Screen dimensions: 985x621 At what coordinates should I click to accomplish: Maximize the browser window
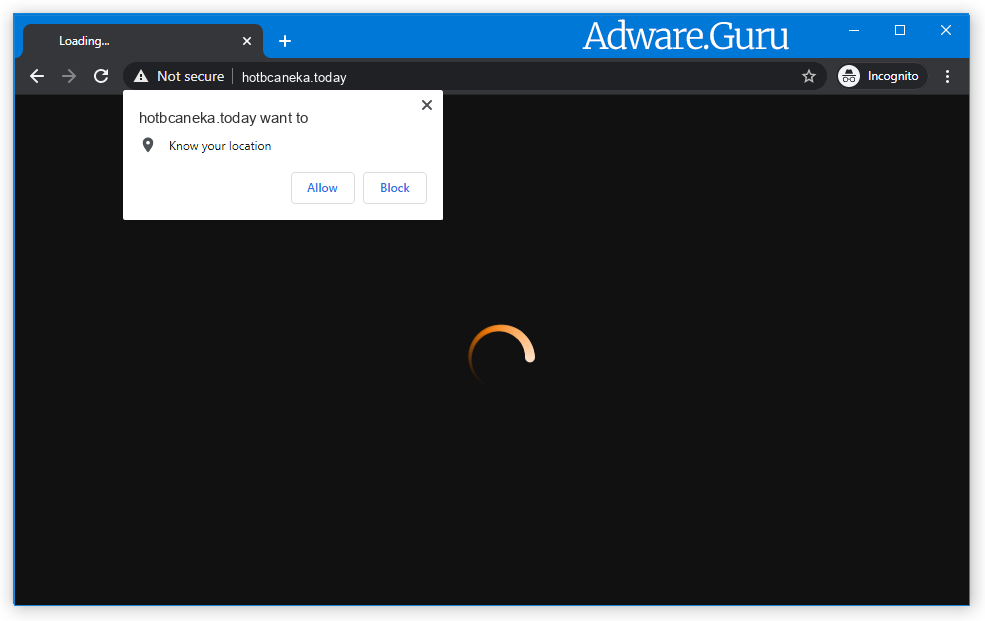[x=900, y=30]
